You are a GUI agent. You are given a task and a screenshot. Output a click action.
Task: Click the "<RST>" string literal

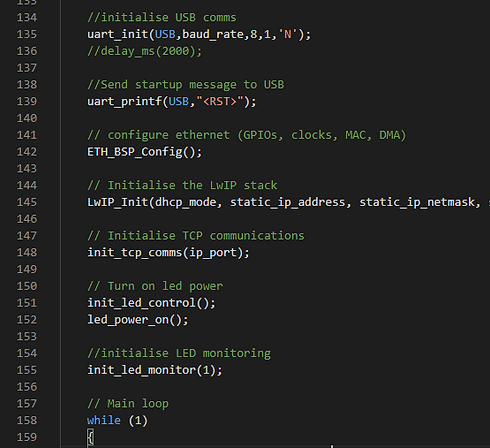point(220,101)
